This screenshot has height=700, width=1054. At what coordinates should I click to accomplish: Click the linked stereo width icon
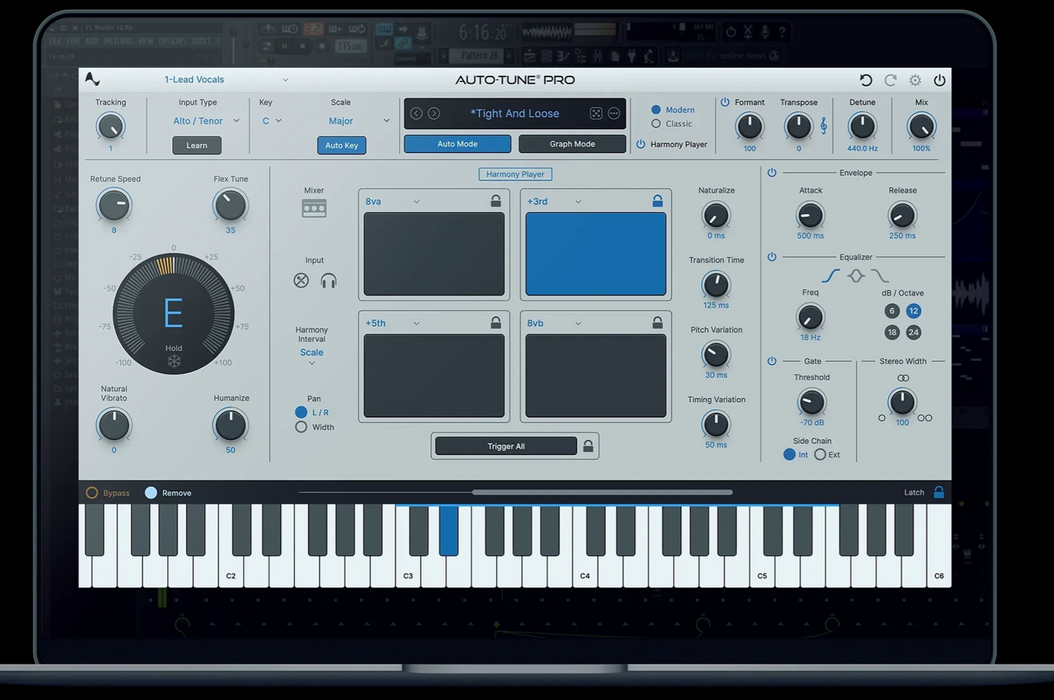coord(903,378)
